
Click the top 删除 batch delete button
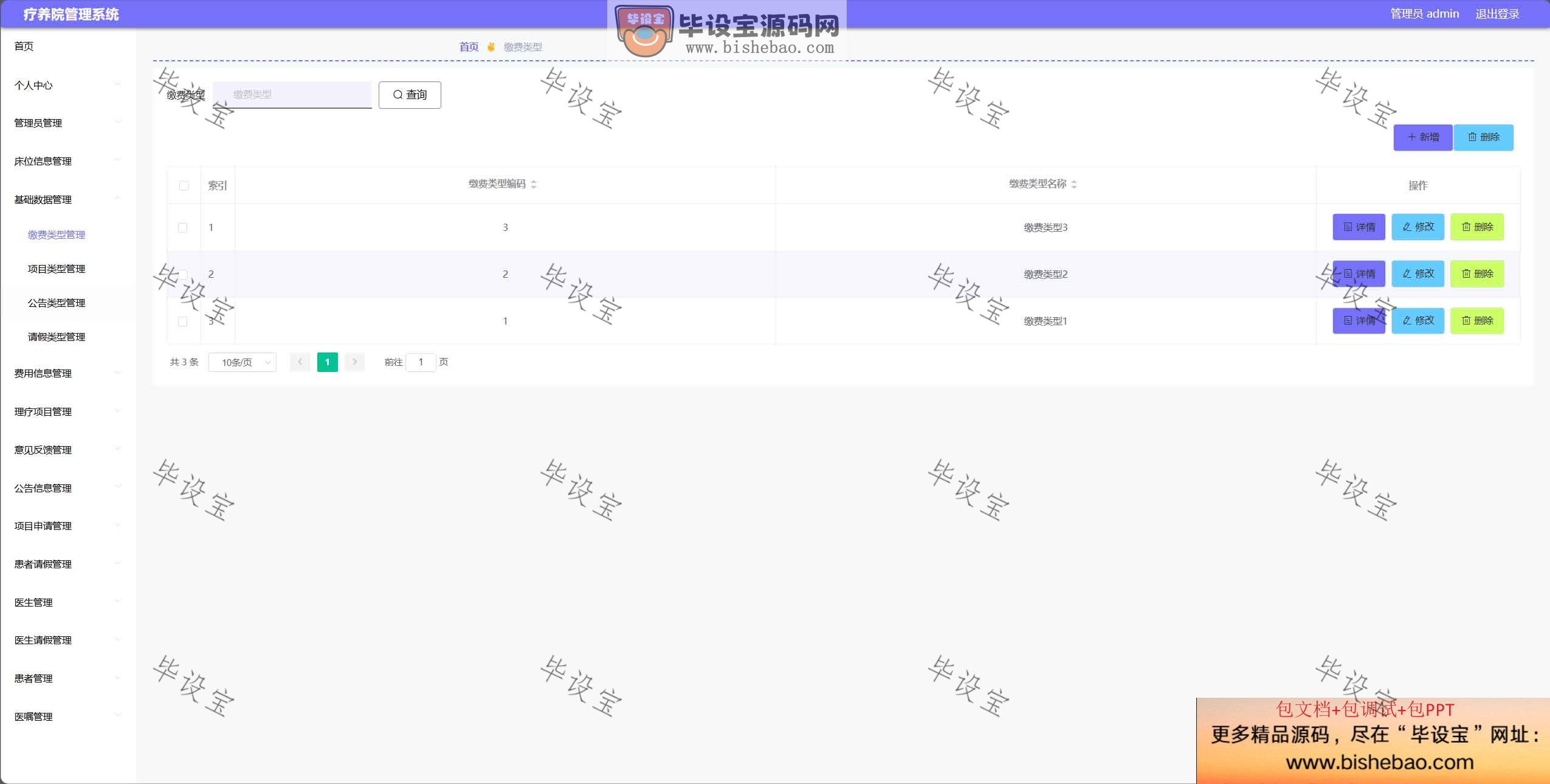tap(1484, 137)
